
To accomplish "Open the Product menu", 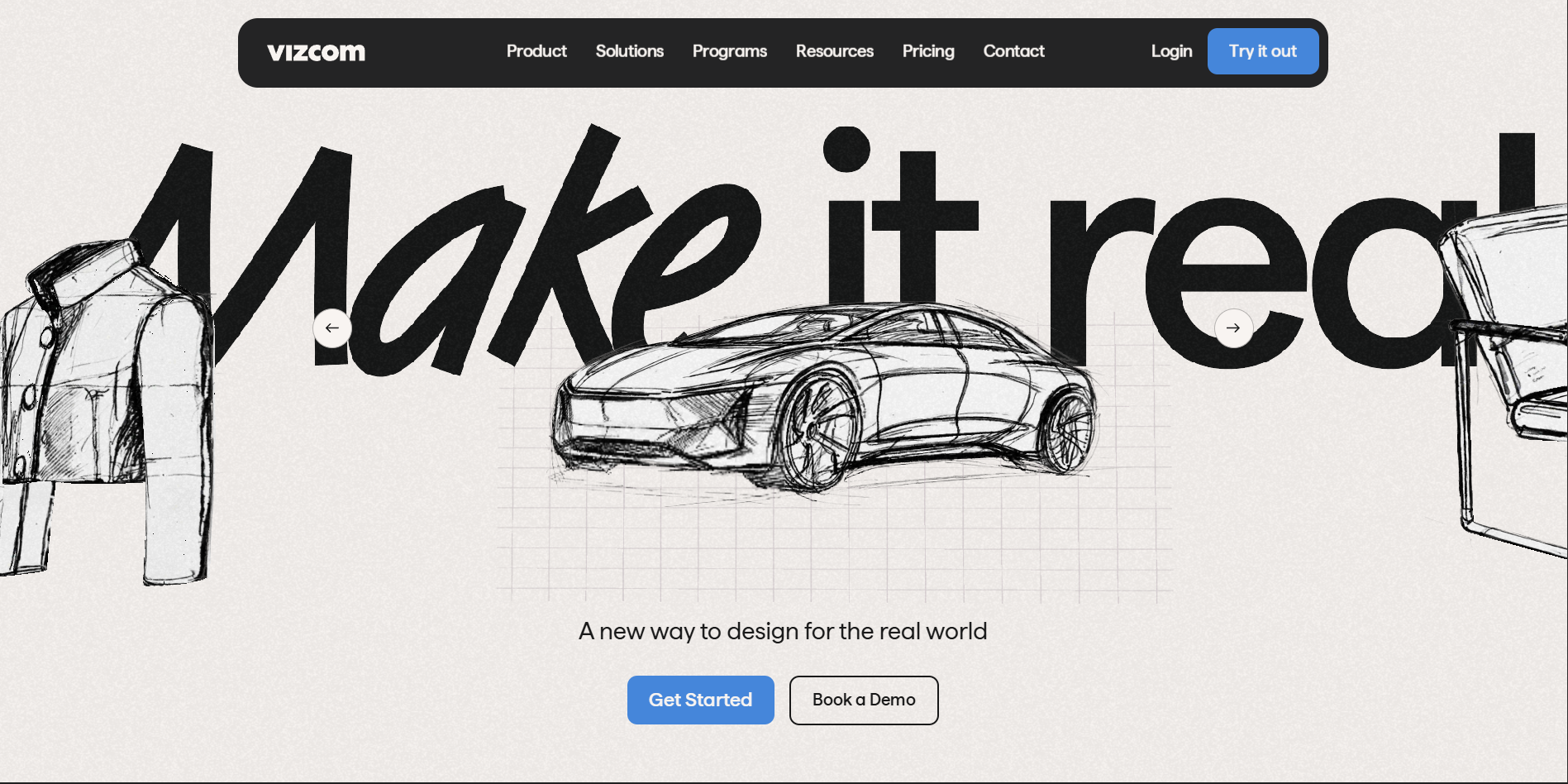I will click(536, 51).
